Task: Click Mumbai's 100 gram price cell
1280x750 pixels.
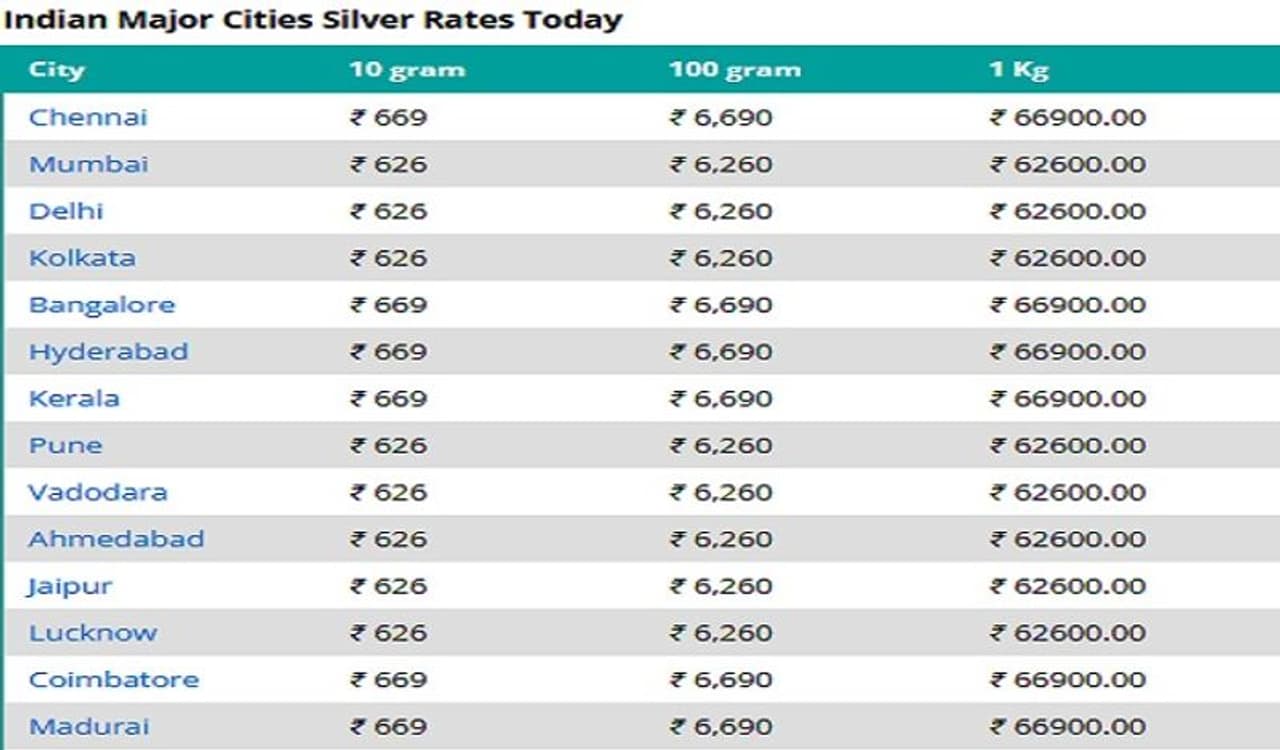Action: tap(720, 164)
